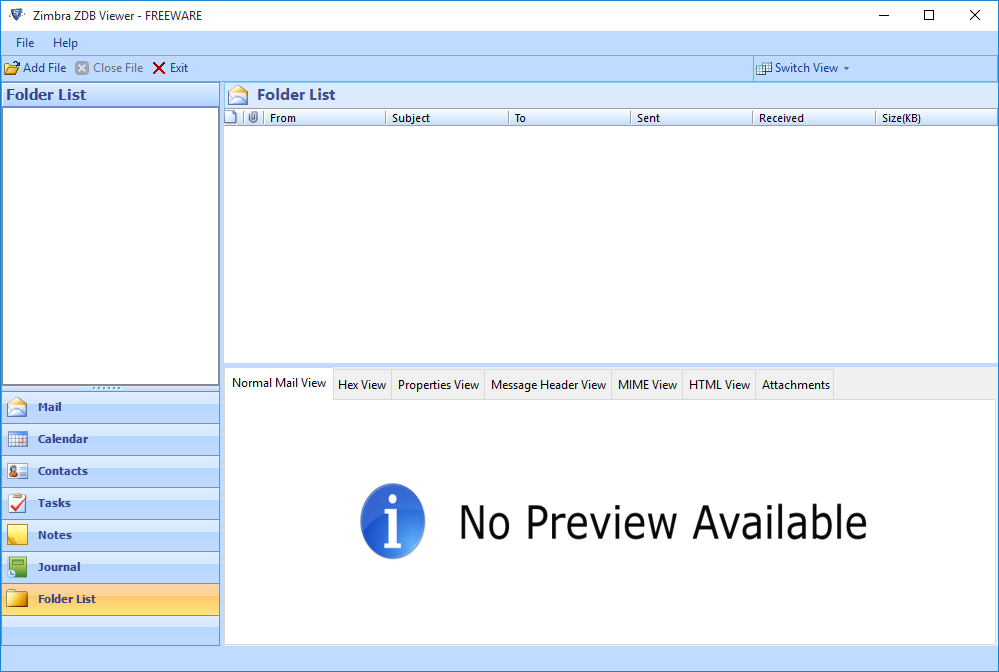
Task: Click the open envelope icon beside Folder List heading
Action: (x=238, y=95)
